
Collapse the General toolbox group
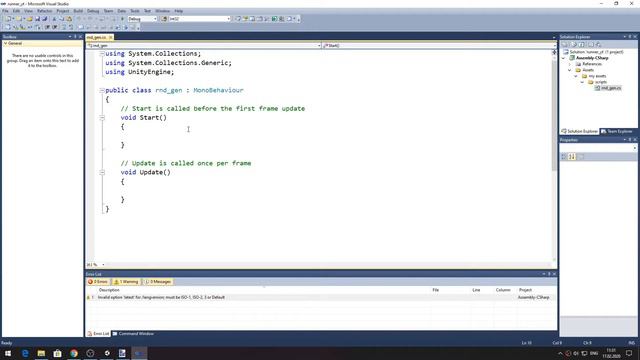point(6,43)
